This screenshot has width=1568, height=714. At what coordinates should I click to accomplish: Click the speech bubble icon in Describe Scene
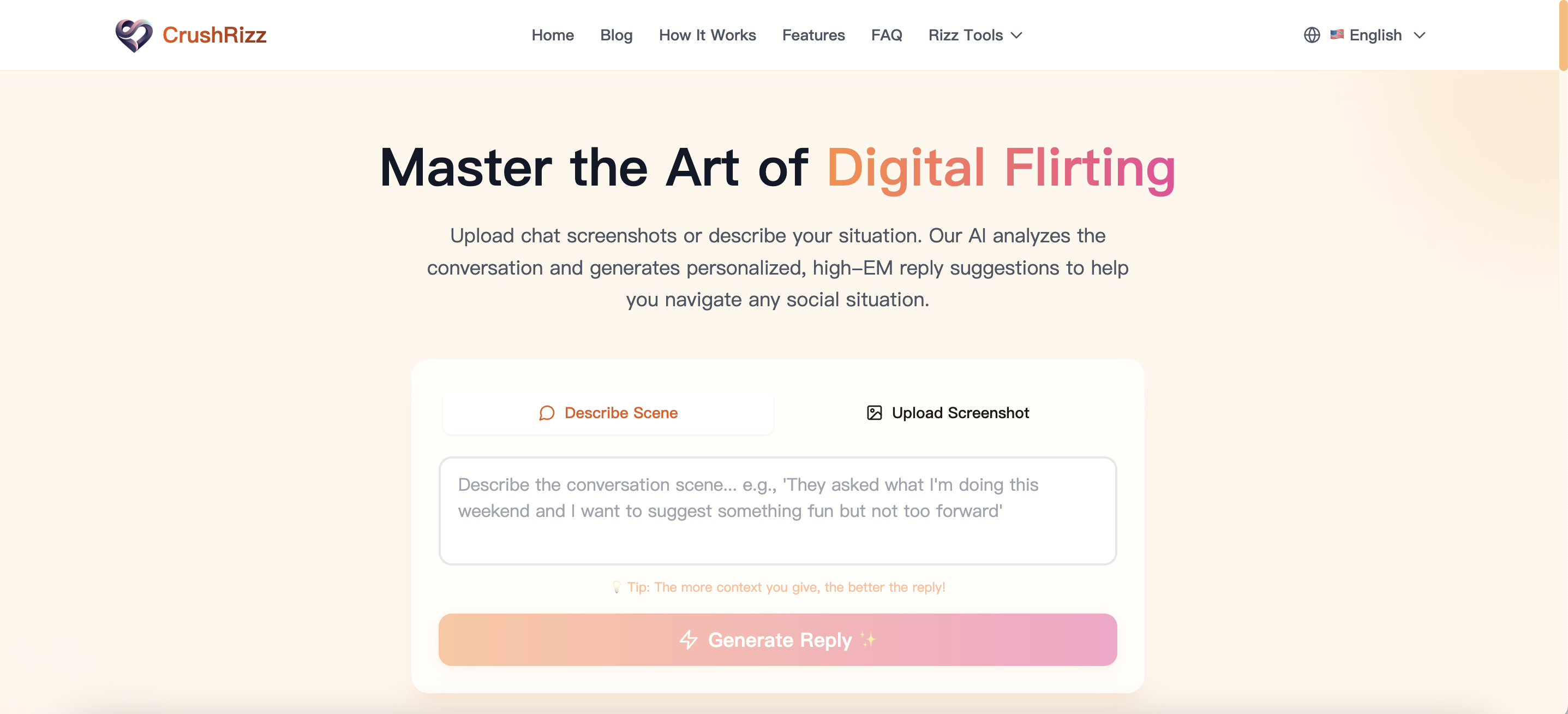(x=547, y=413)
